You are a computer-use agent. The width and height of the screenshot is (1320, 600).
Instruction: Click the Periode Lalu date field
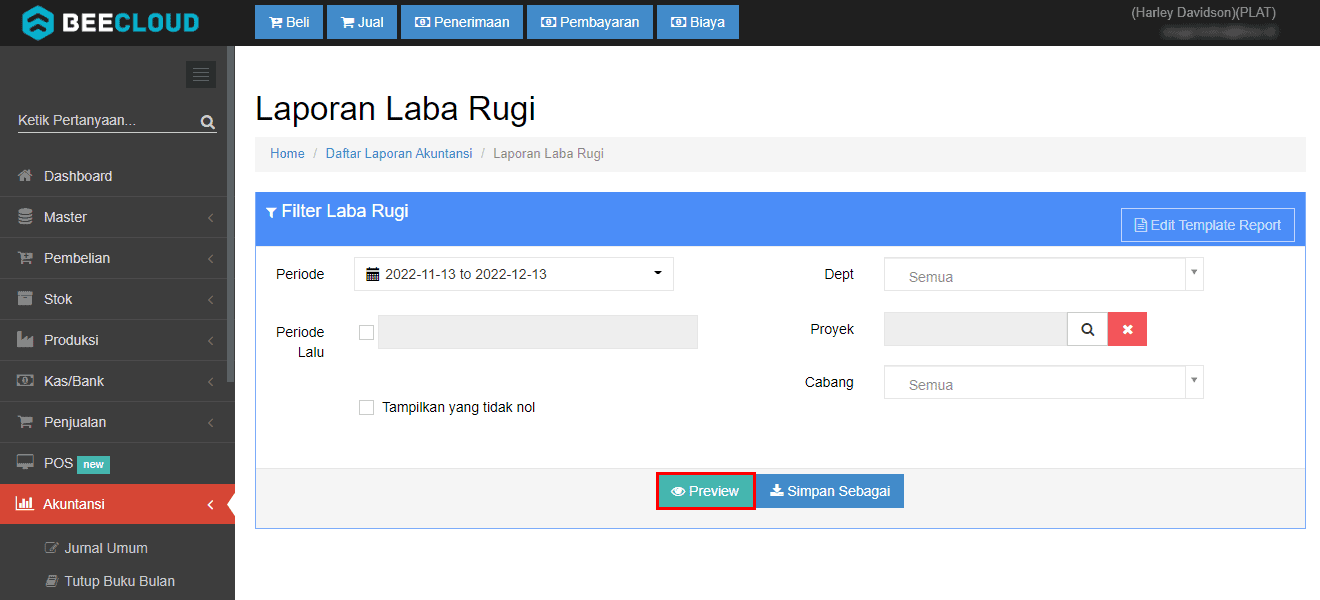(x=538, y=332)
